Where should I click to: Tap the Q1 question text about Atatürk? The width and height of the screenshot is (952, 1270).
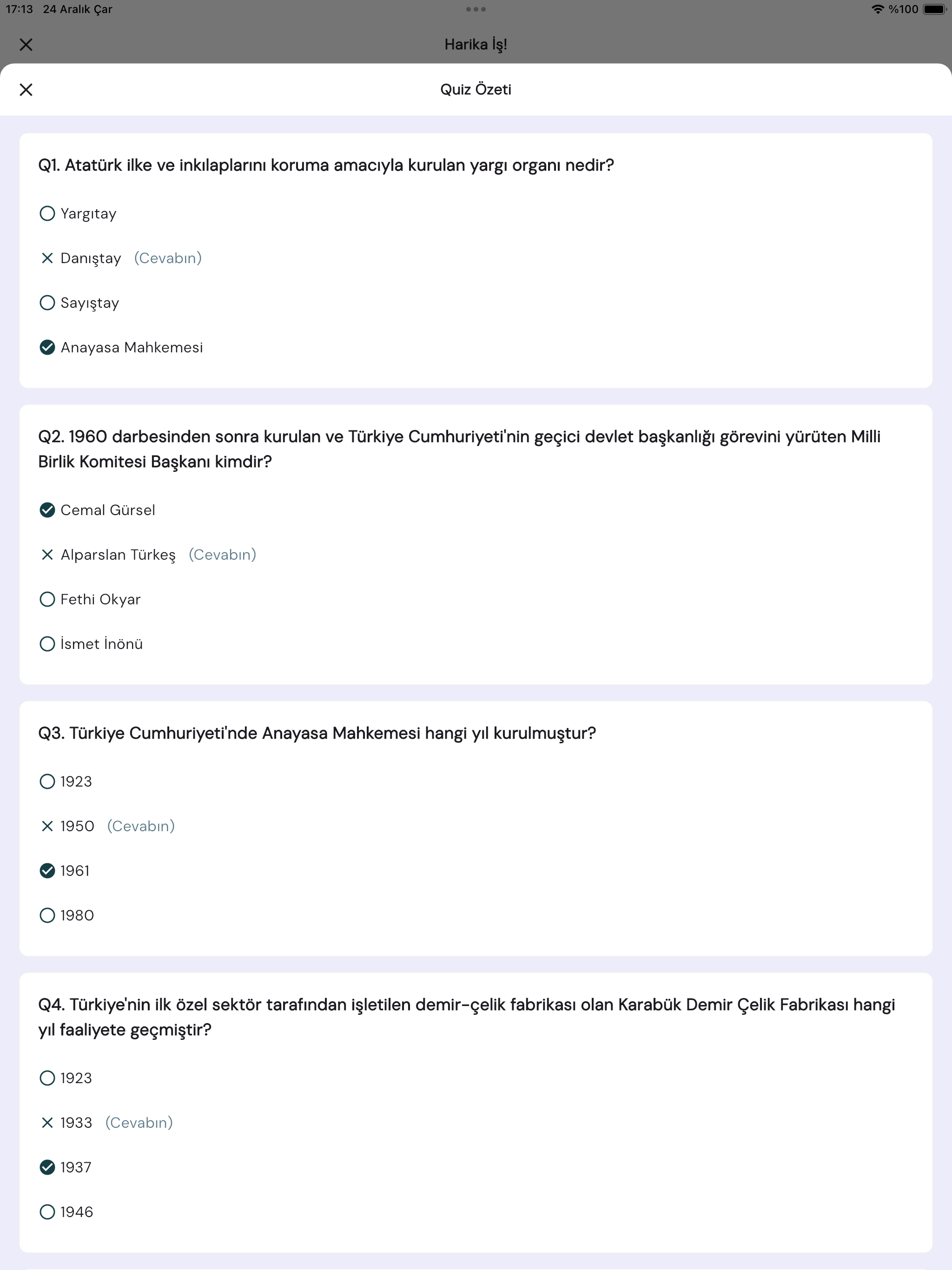[x=325, y=165]
